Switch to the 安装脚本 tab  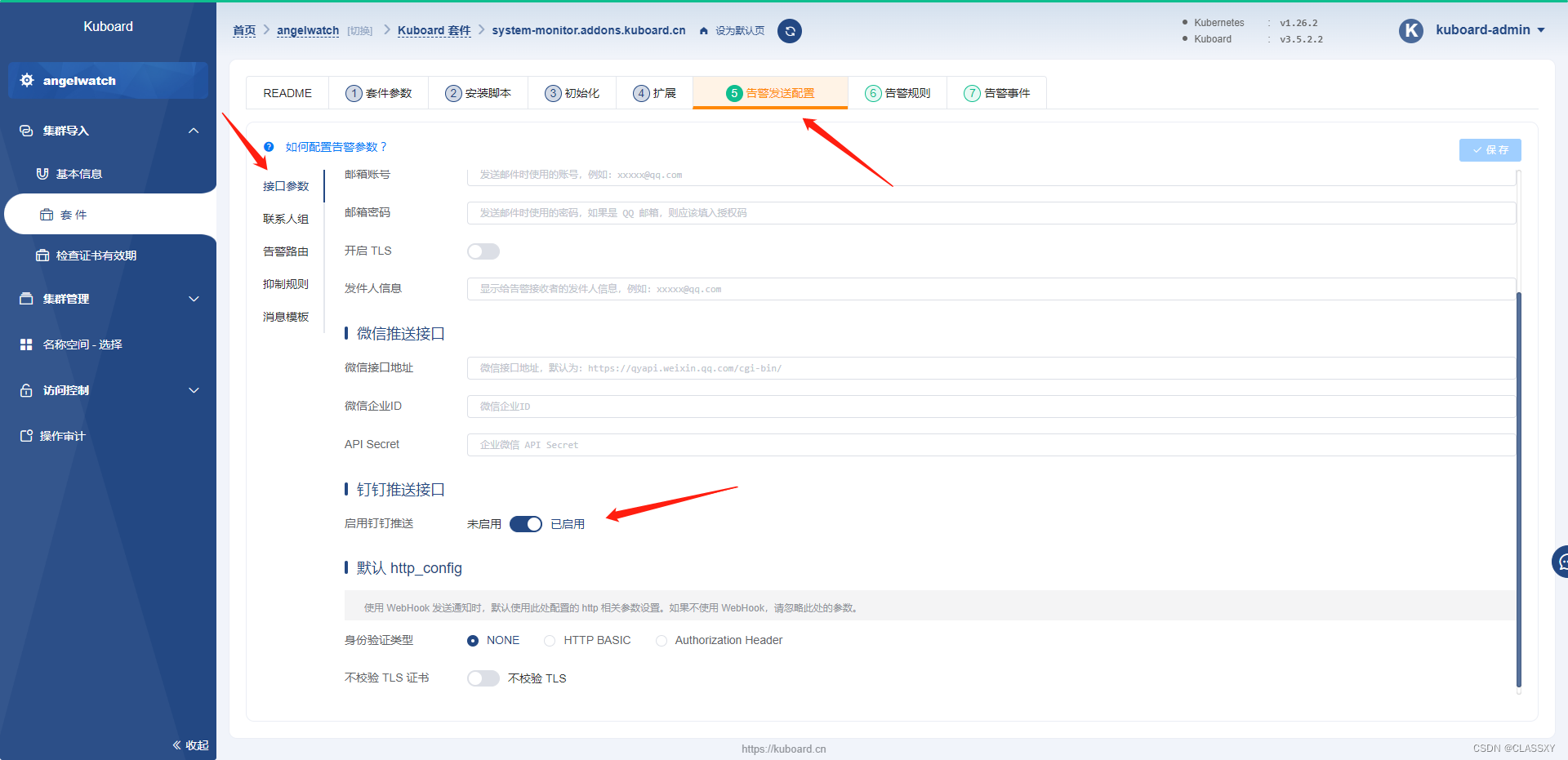tap(478, 93)
